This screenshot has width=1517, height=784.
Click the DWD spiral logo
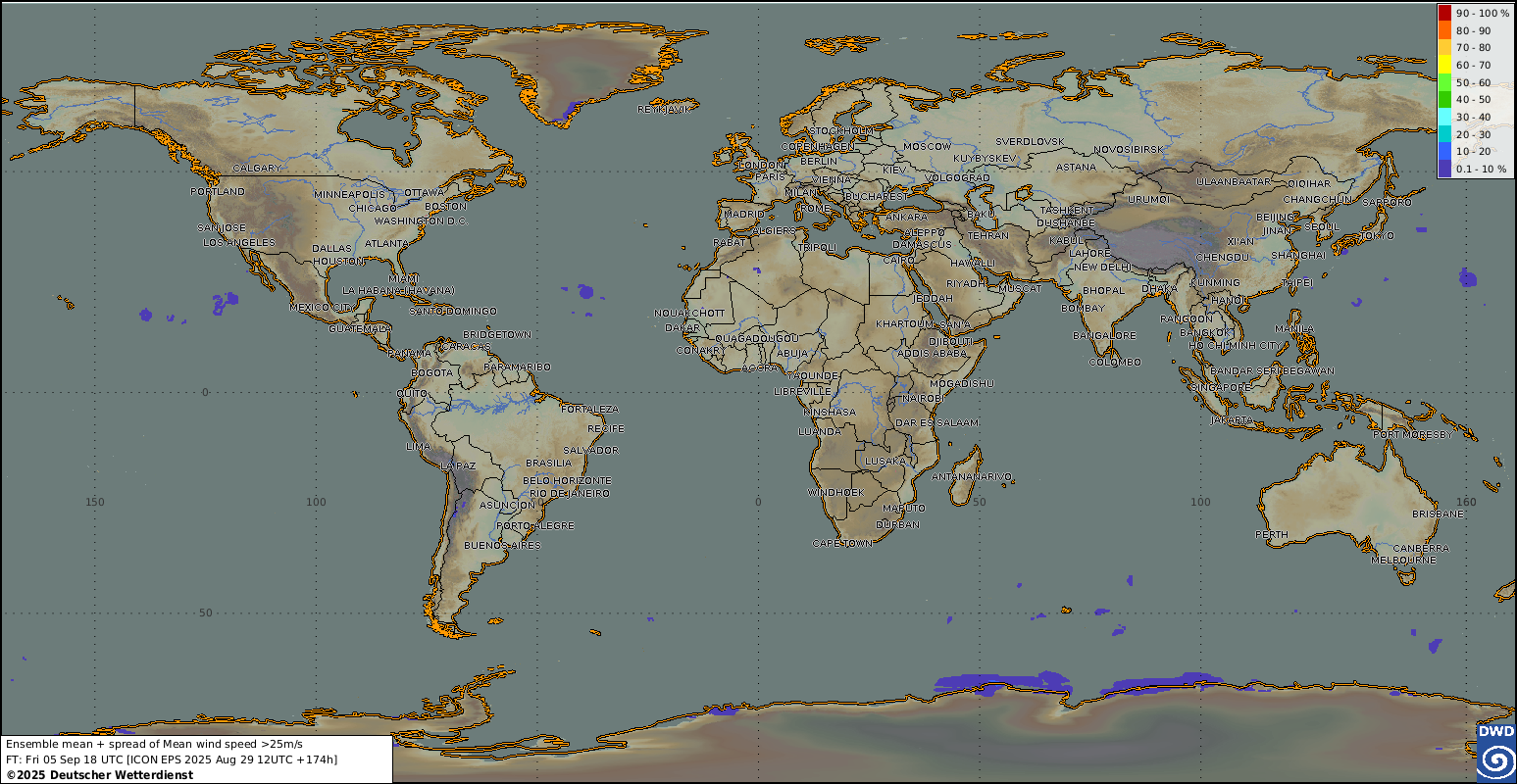1495,753
